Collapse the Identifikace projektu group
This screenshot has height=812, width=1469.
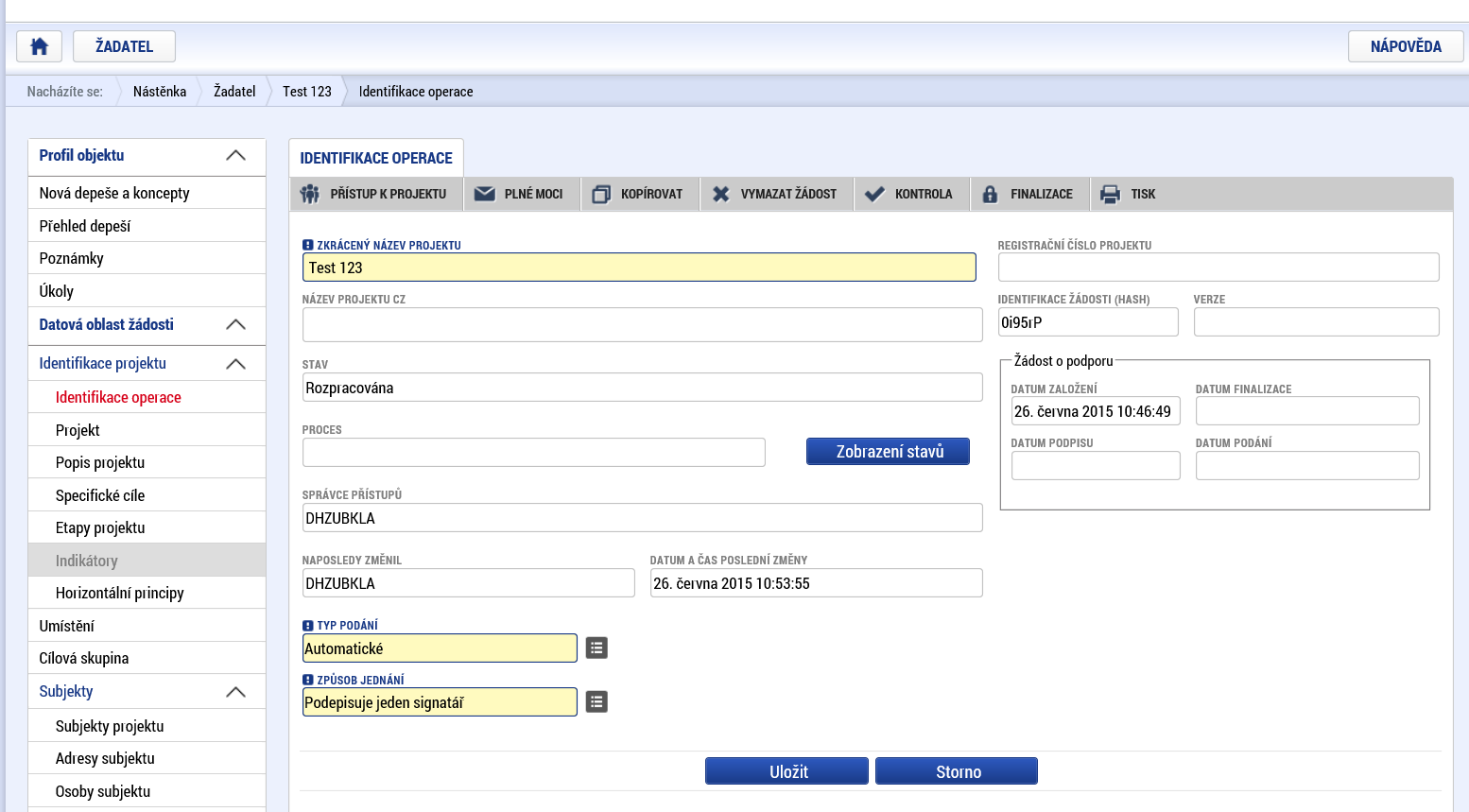point(236,364)
